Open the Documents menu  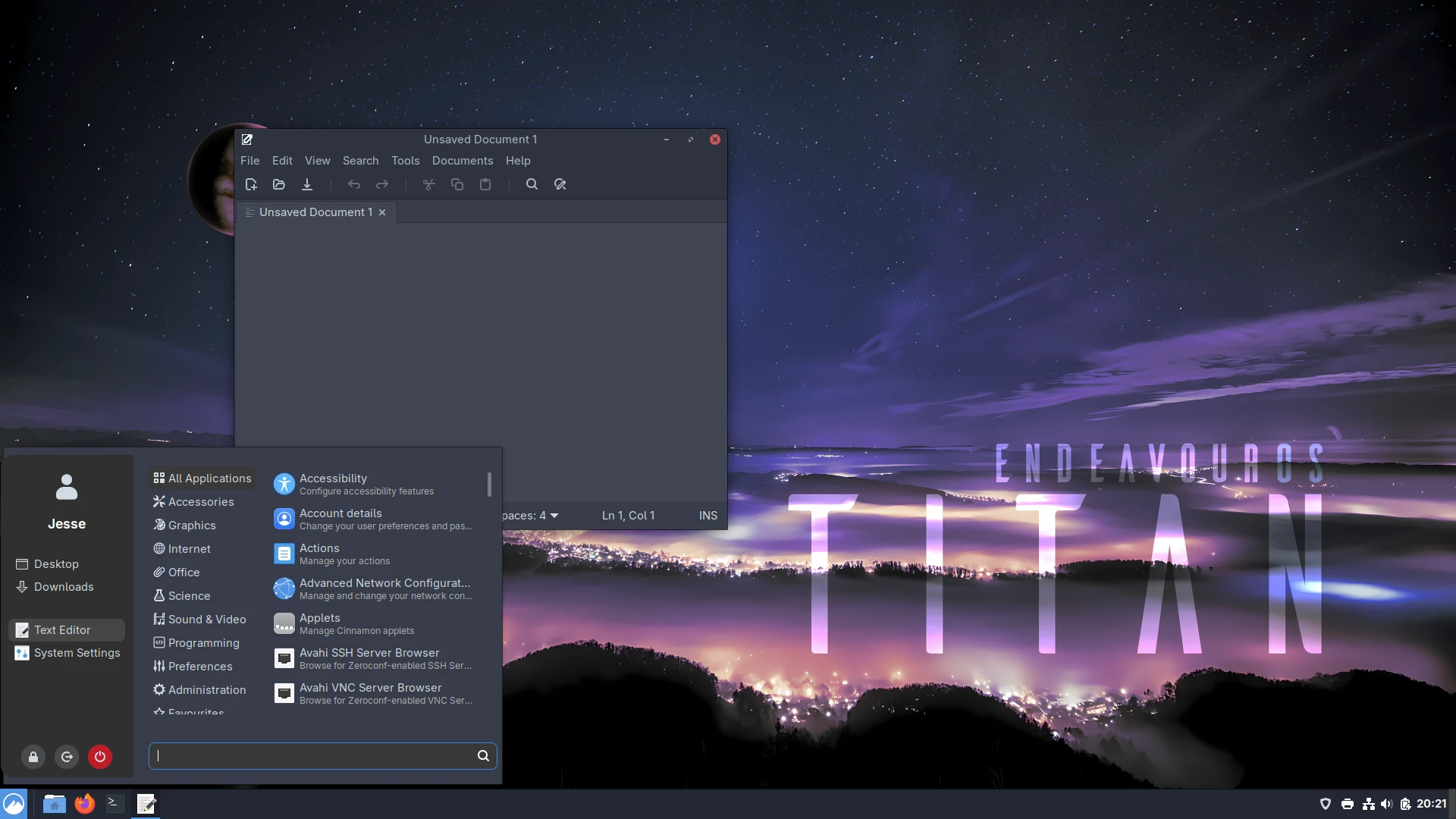[x=462, y=161]
